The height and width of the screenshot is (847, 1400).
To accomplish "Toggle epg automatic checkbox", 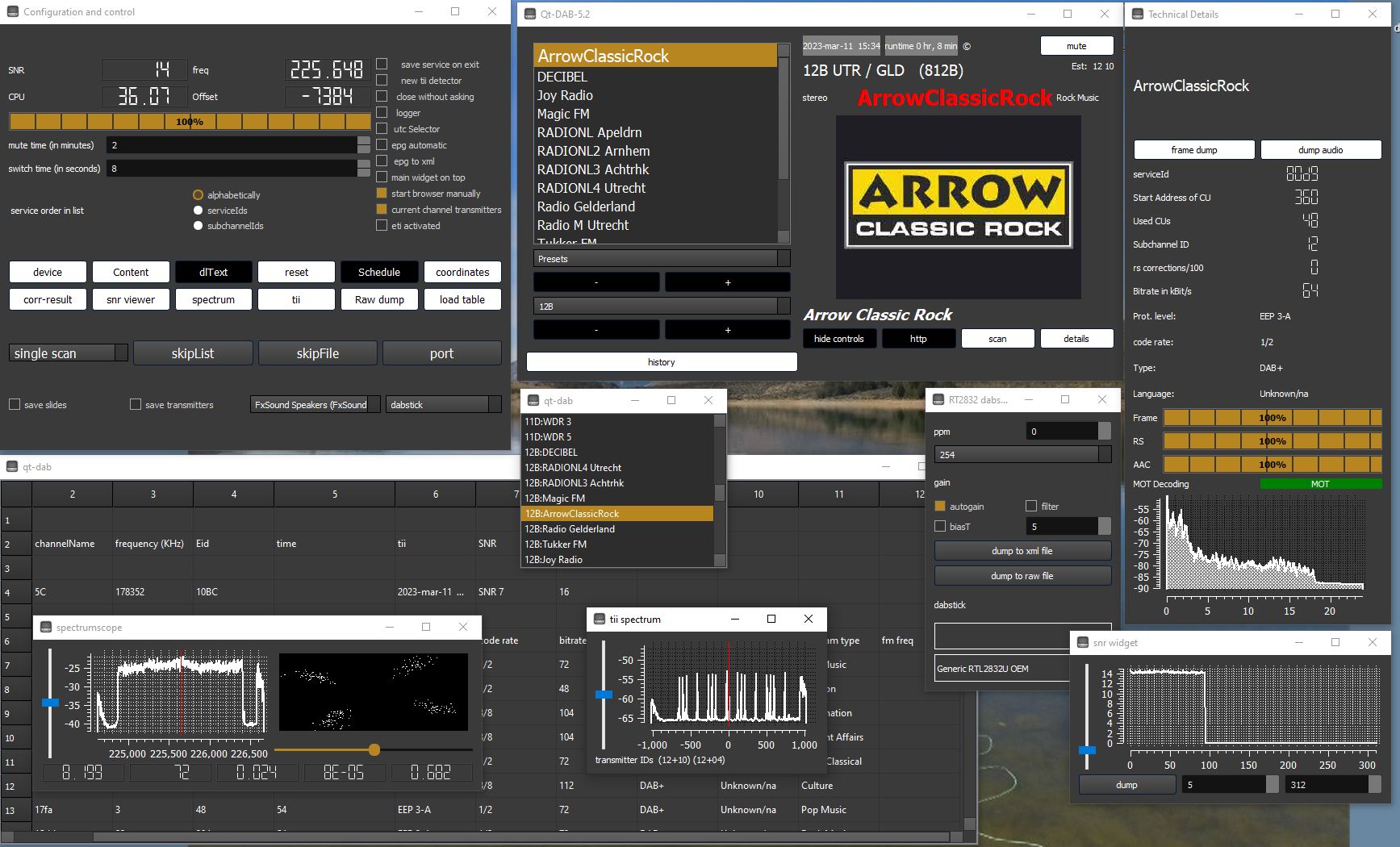I will [382, 144].
